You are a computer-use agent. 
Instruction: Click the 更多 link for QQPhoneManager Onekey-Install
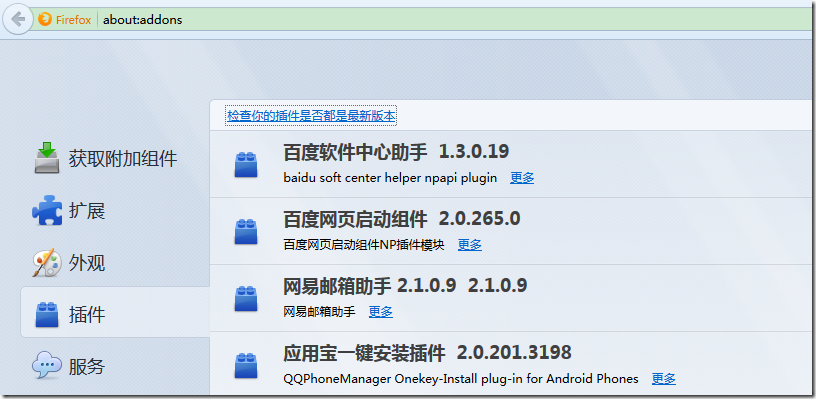pyautogui.click(x=664, y=379)
